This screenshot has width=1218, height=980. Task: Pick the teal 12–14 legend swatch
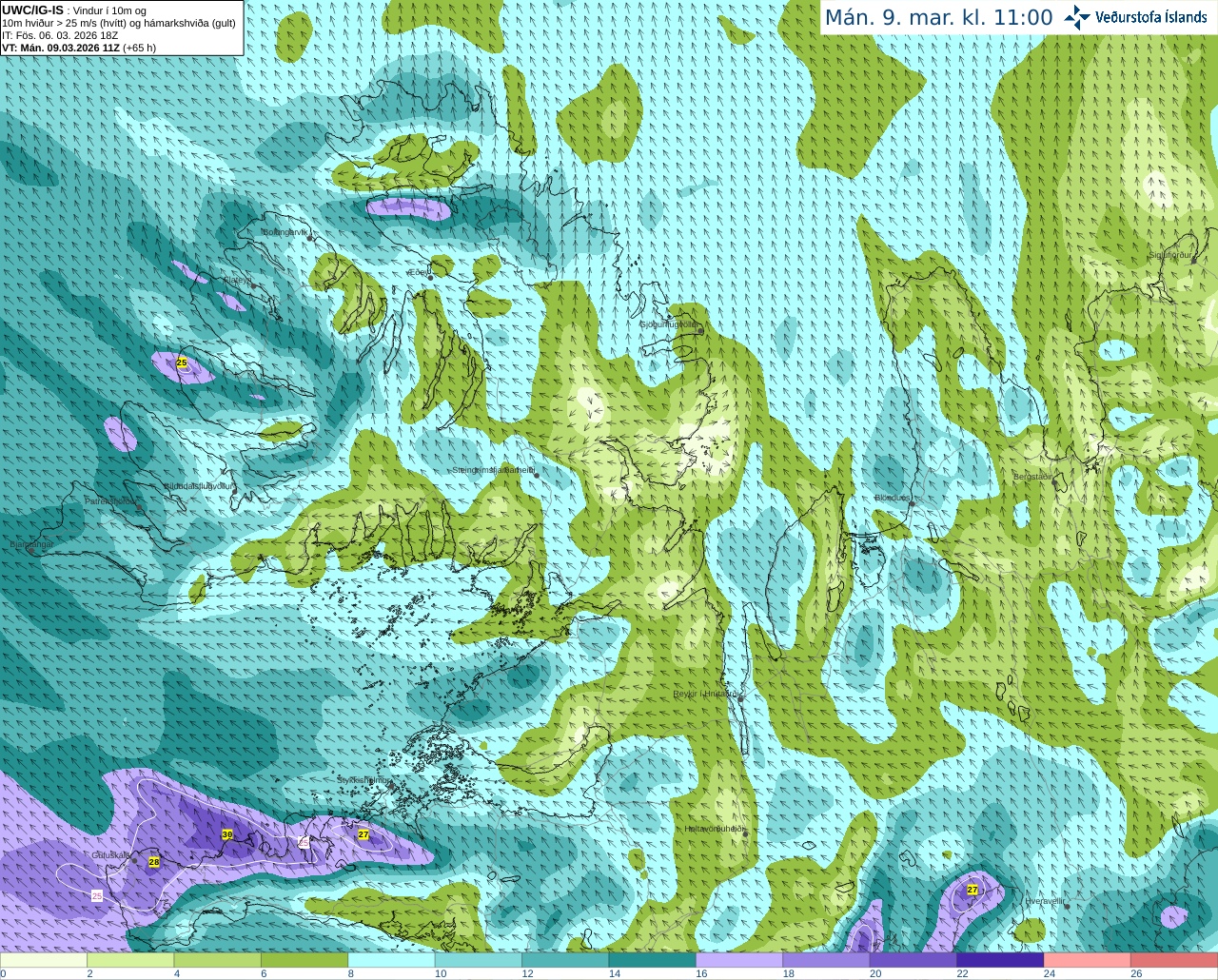point(565,960)
